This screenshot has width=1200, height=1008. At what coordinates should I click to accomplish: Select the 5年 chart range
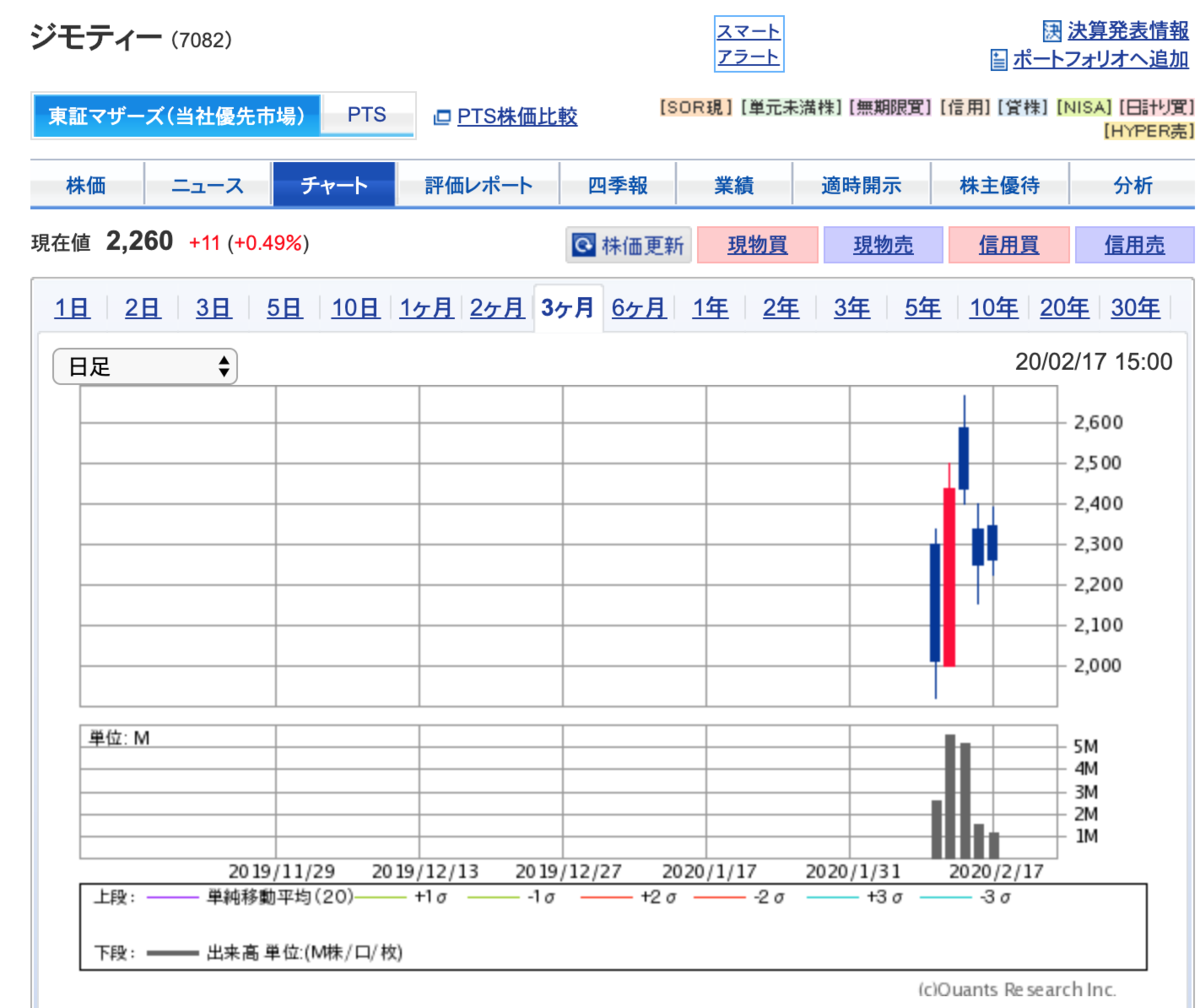[x=923, y=308]
